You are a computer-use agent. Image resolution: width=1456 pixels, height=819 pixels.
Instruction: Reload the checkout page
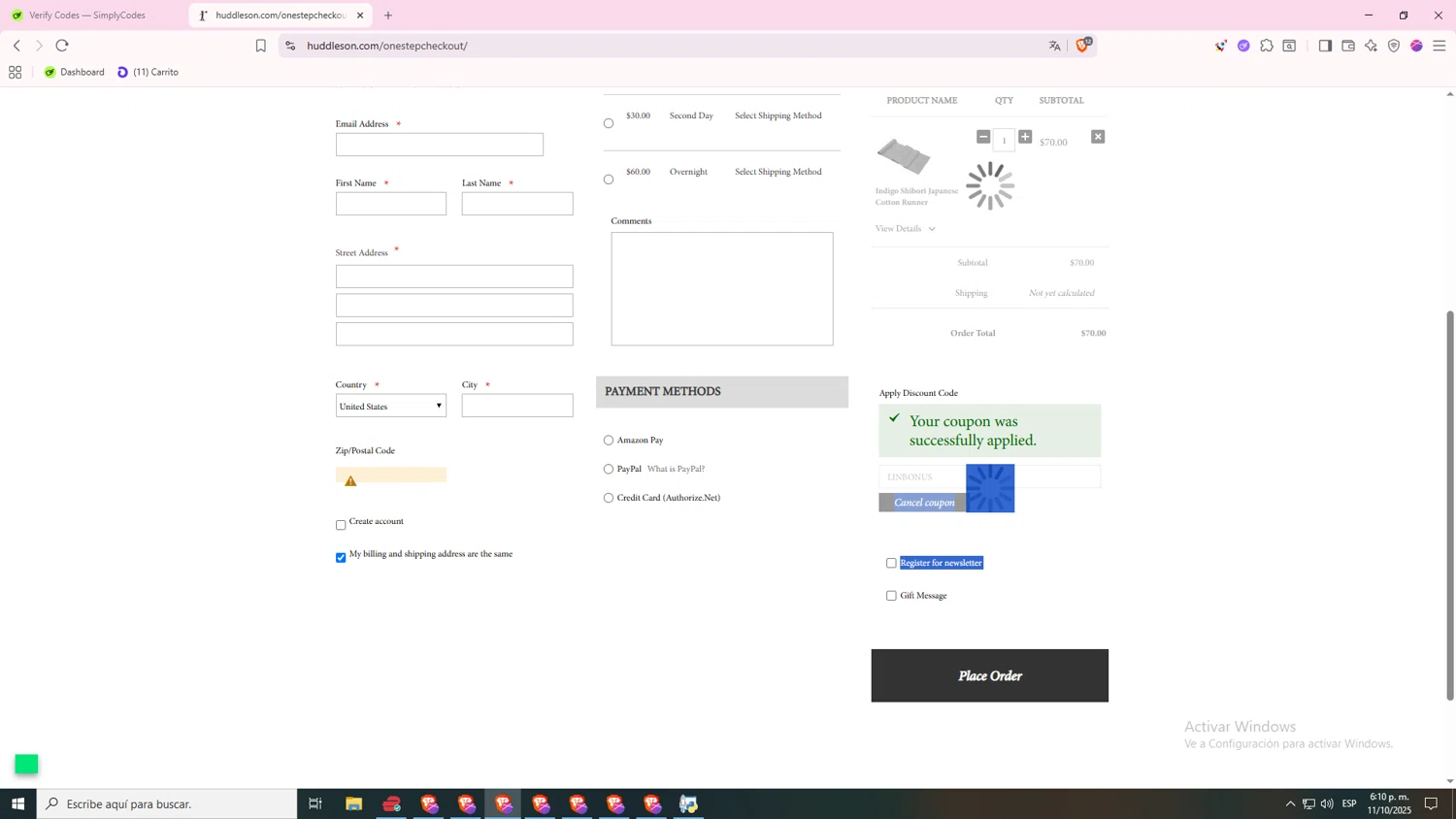tap(62, 46)
